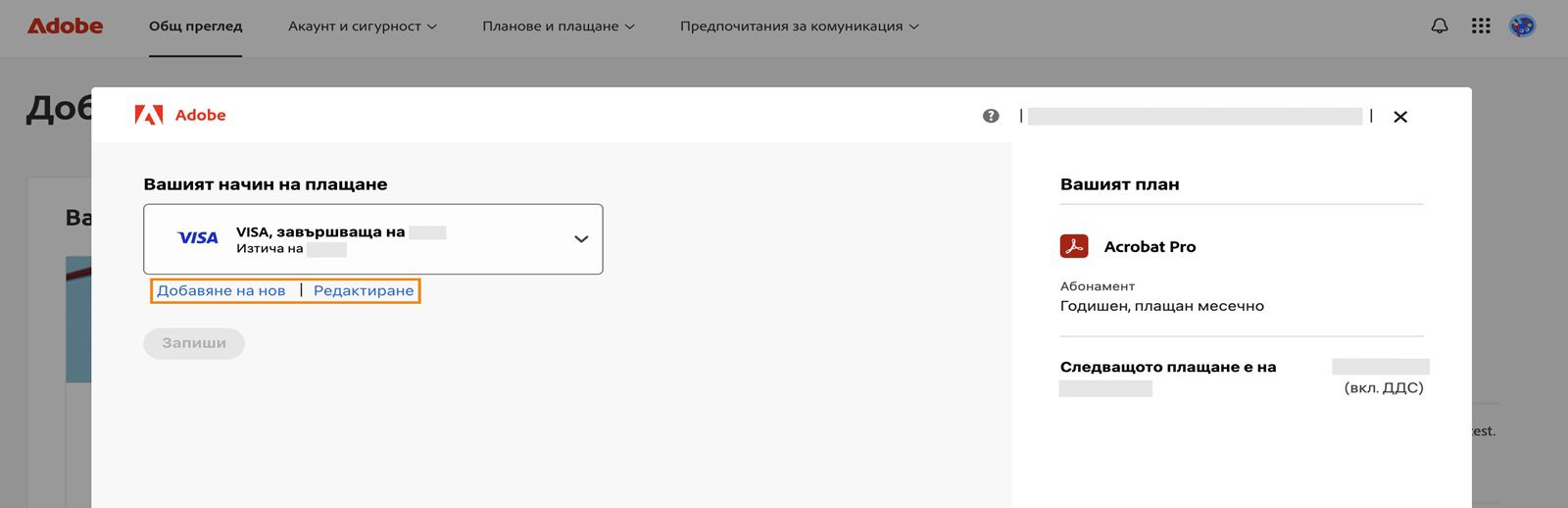Expand the Акаунт и сигурност menu
Viewport: 1568px width, 508px height.
pos(363,26)
